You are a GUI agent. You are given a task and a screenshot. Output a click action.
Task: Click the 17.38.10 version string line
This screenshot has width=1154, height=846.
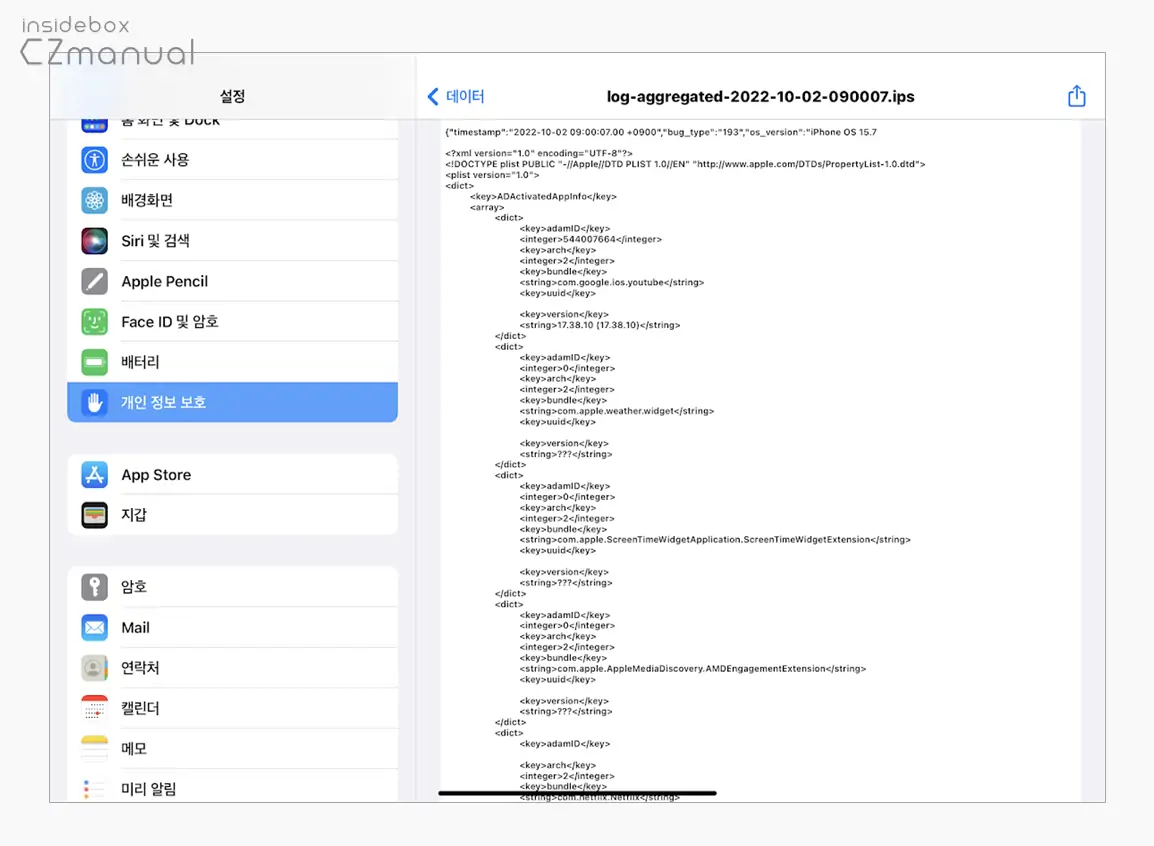click(600, 325)
